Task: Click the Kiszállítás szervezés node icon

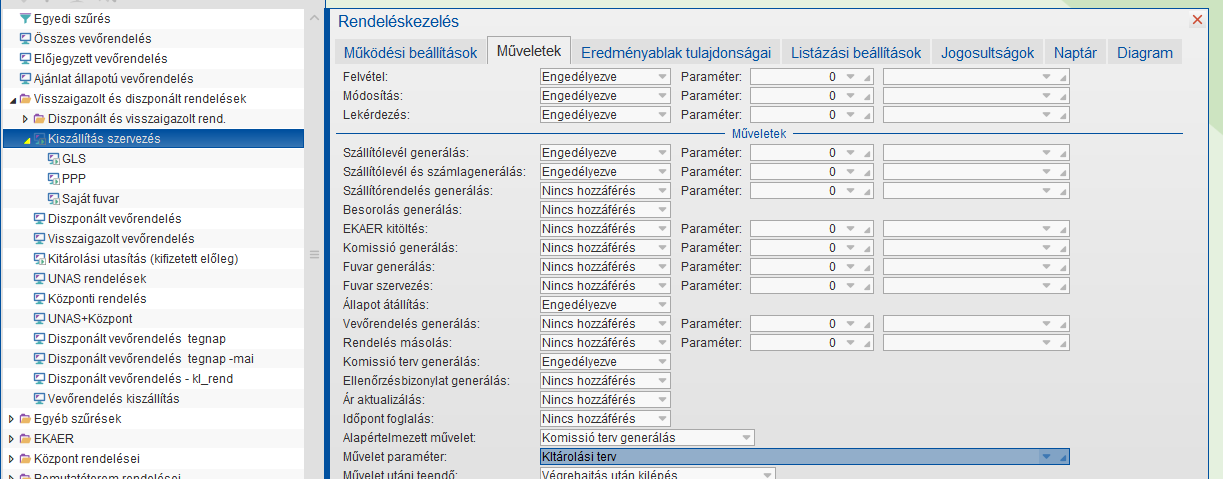Action: coord(39,138)
